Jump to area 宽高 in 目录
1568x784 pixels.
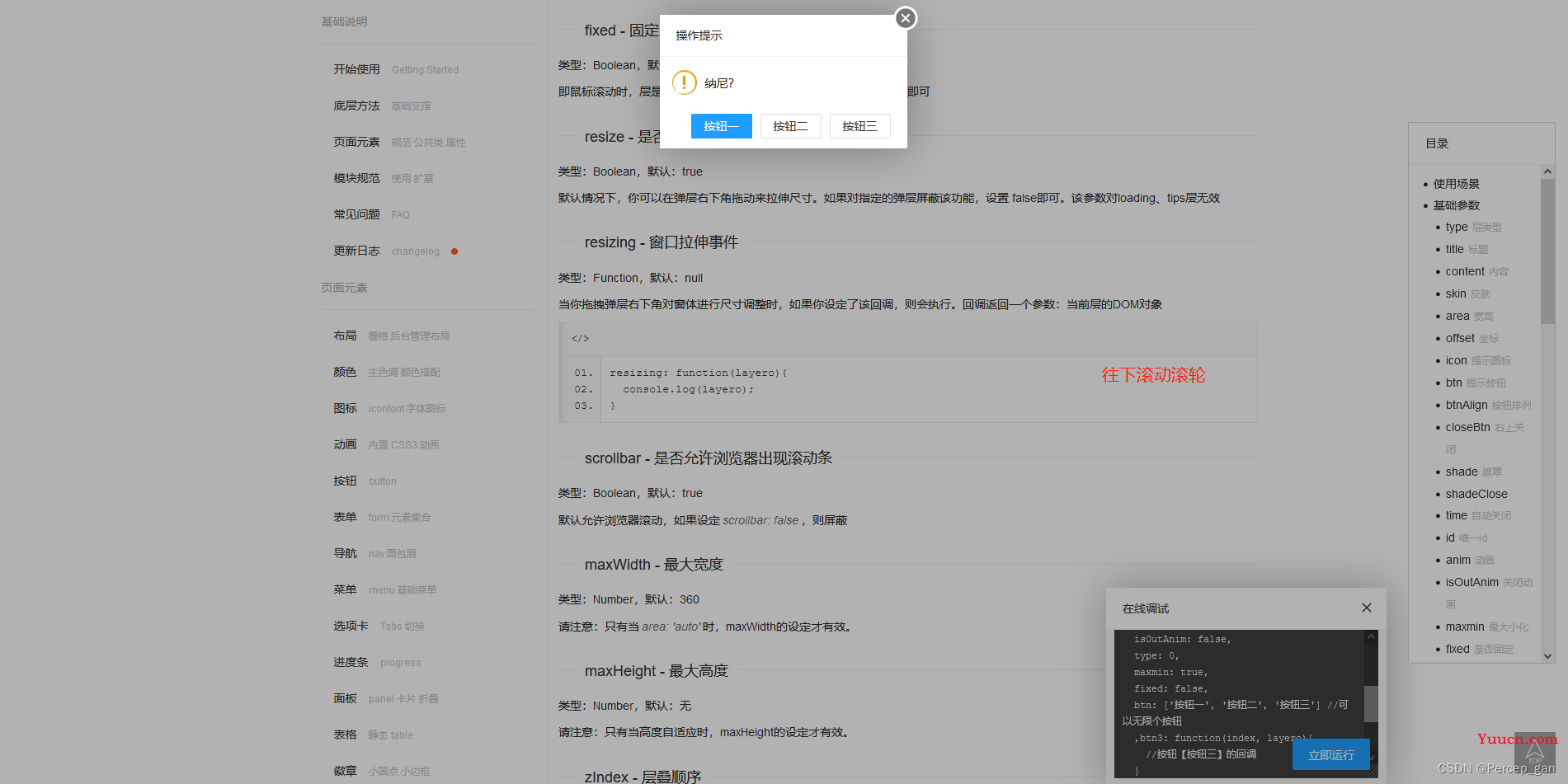1470,316
